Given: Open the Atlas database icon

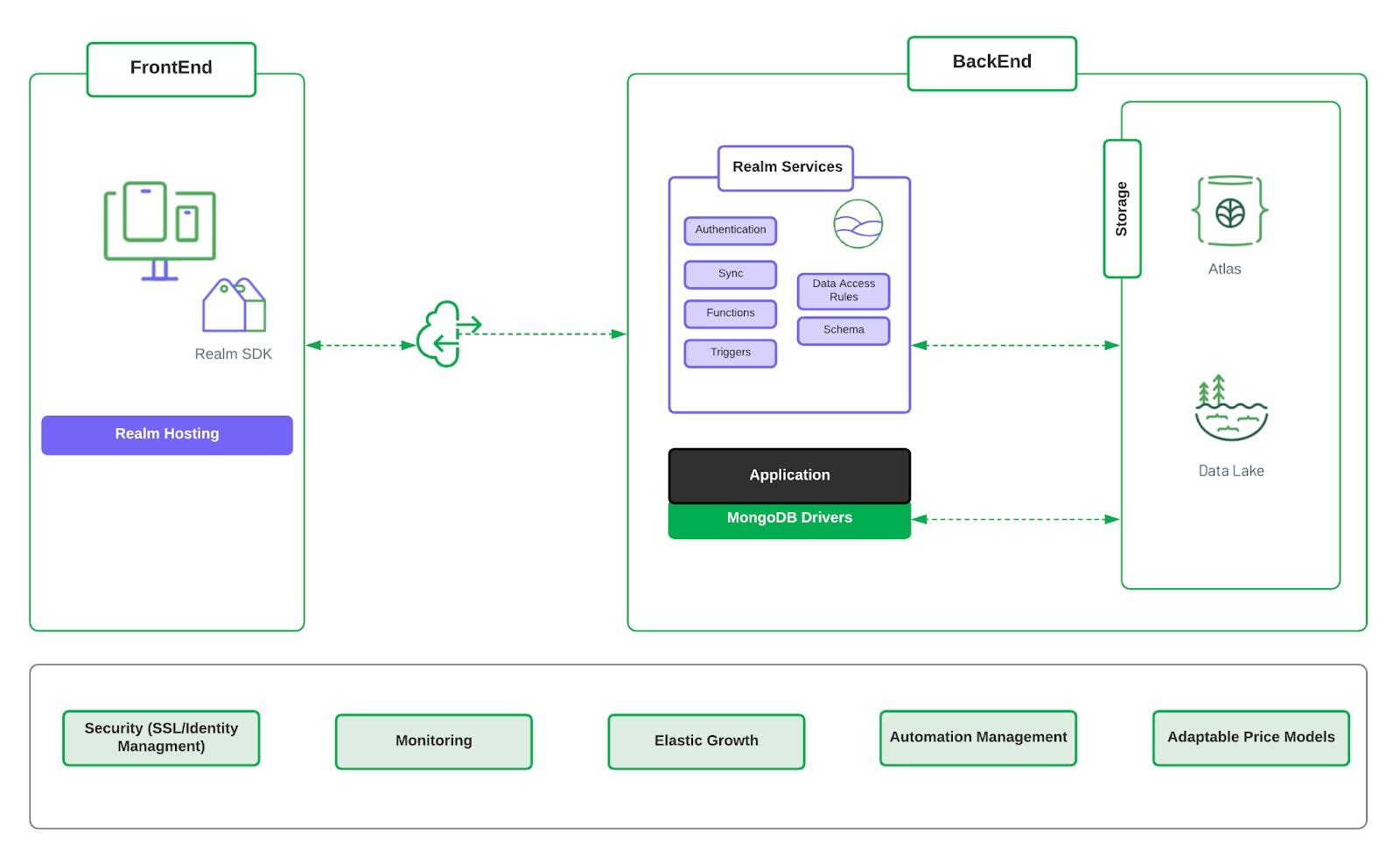Looking at the screenshot, I should click(x=1228, y=211).
